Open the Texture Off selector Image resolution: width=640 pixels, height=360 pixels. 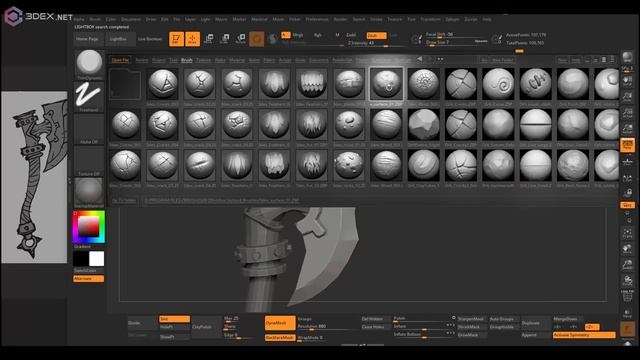(89, 161)
